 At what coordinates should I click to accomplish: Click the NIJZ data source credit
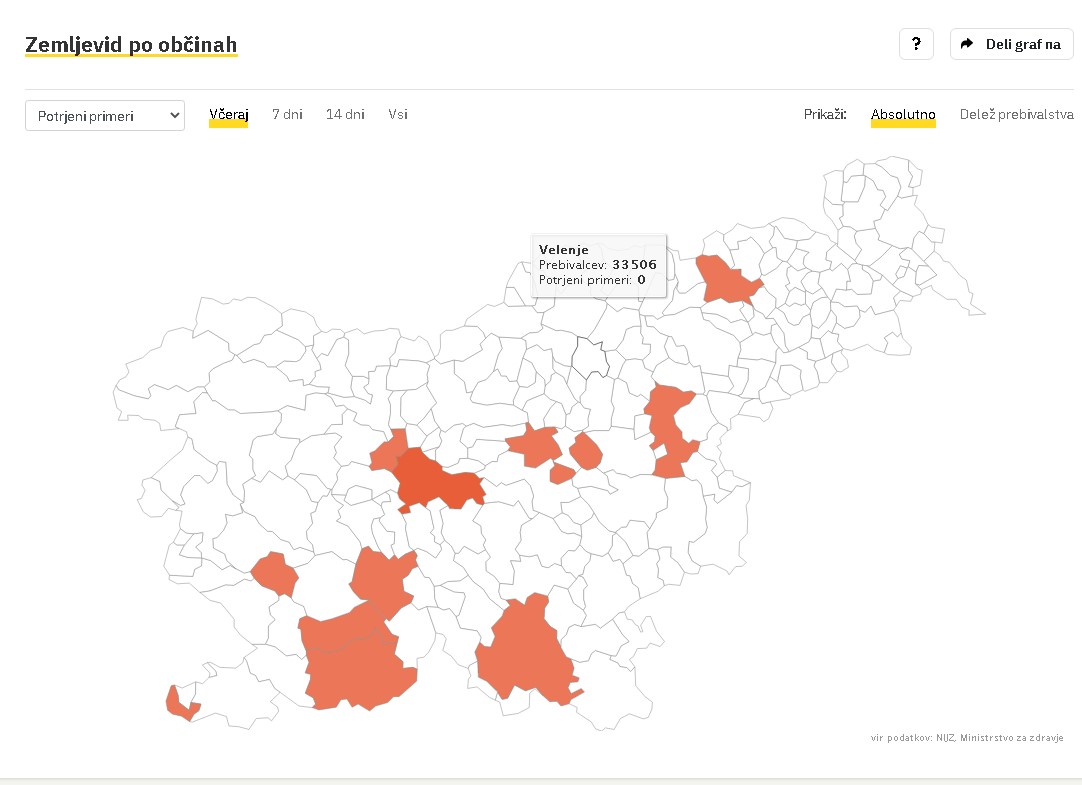click(967, 737)
